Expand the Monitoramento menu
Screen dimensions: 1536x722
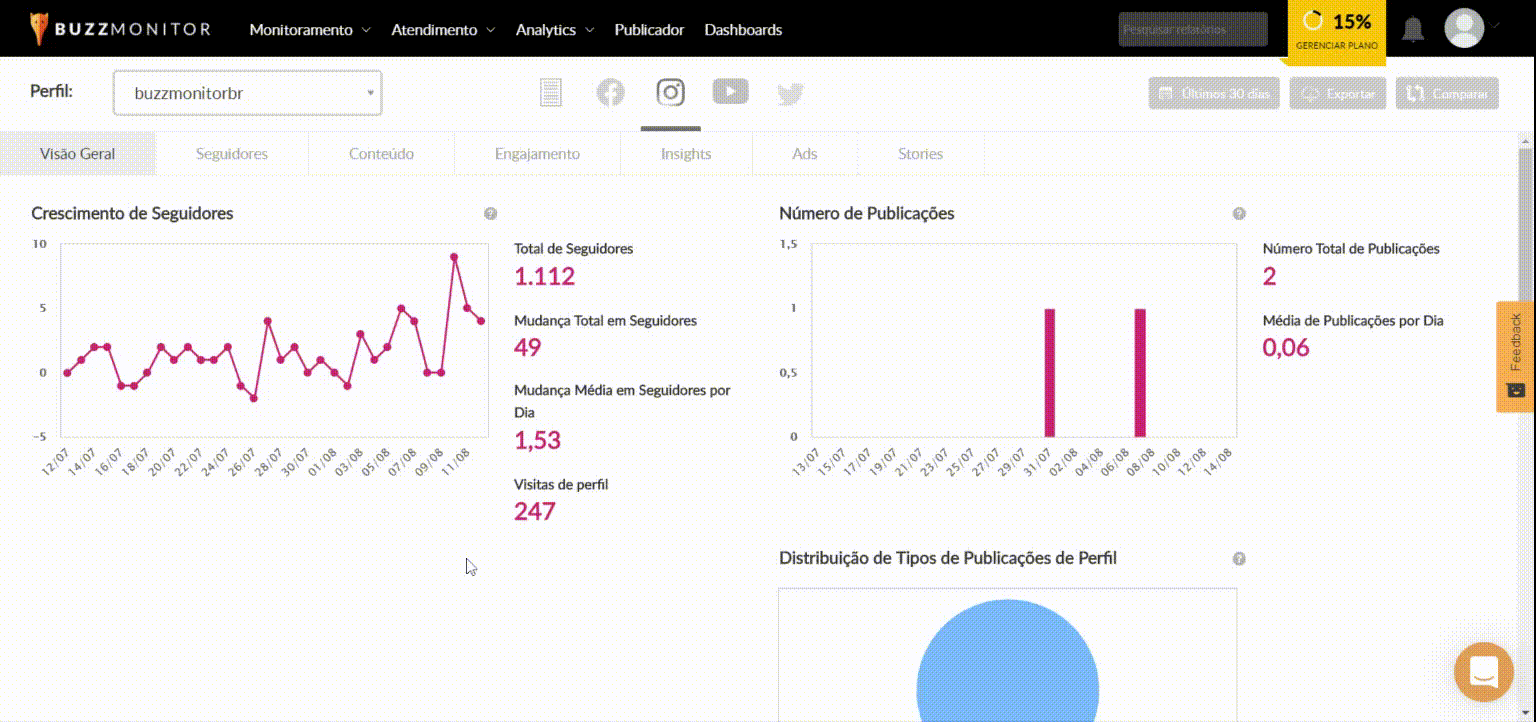309,30
